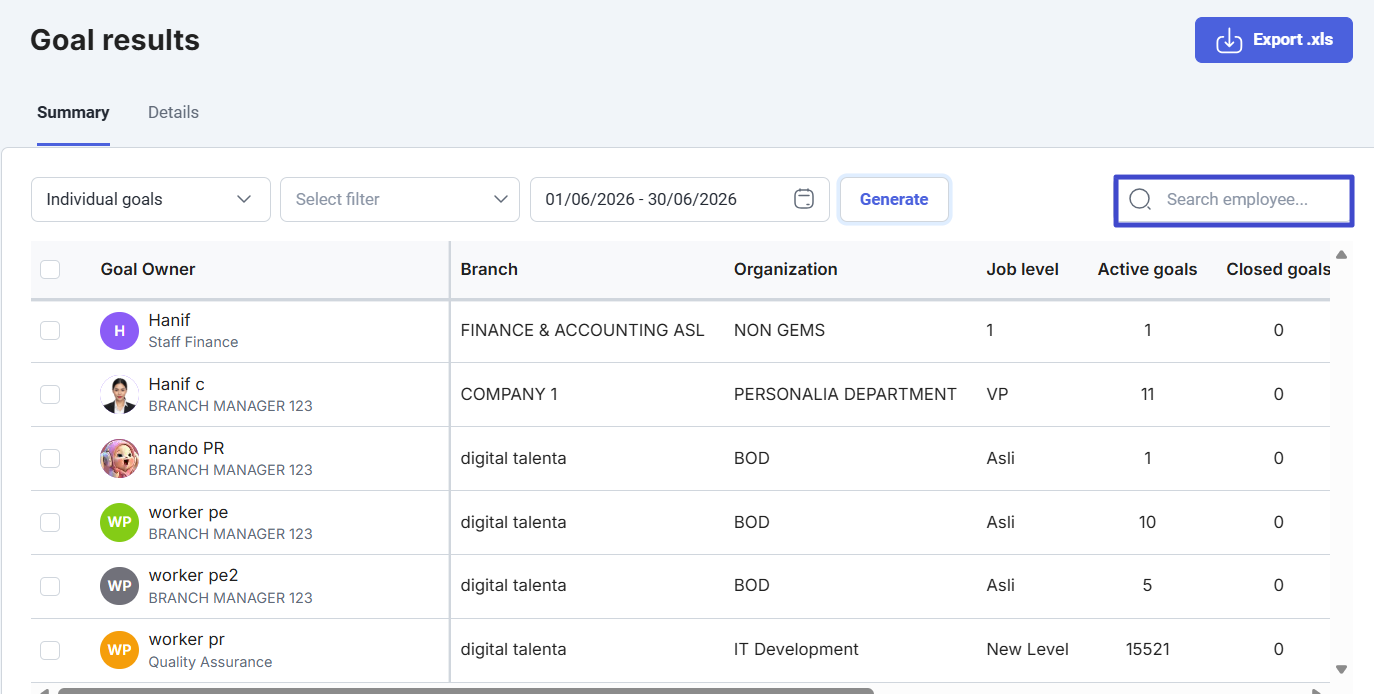Viewport: 1374px width, 694px height.
Task: Switch to the Details tab
Action: 173,112
